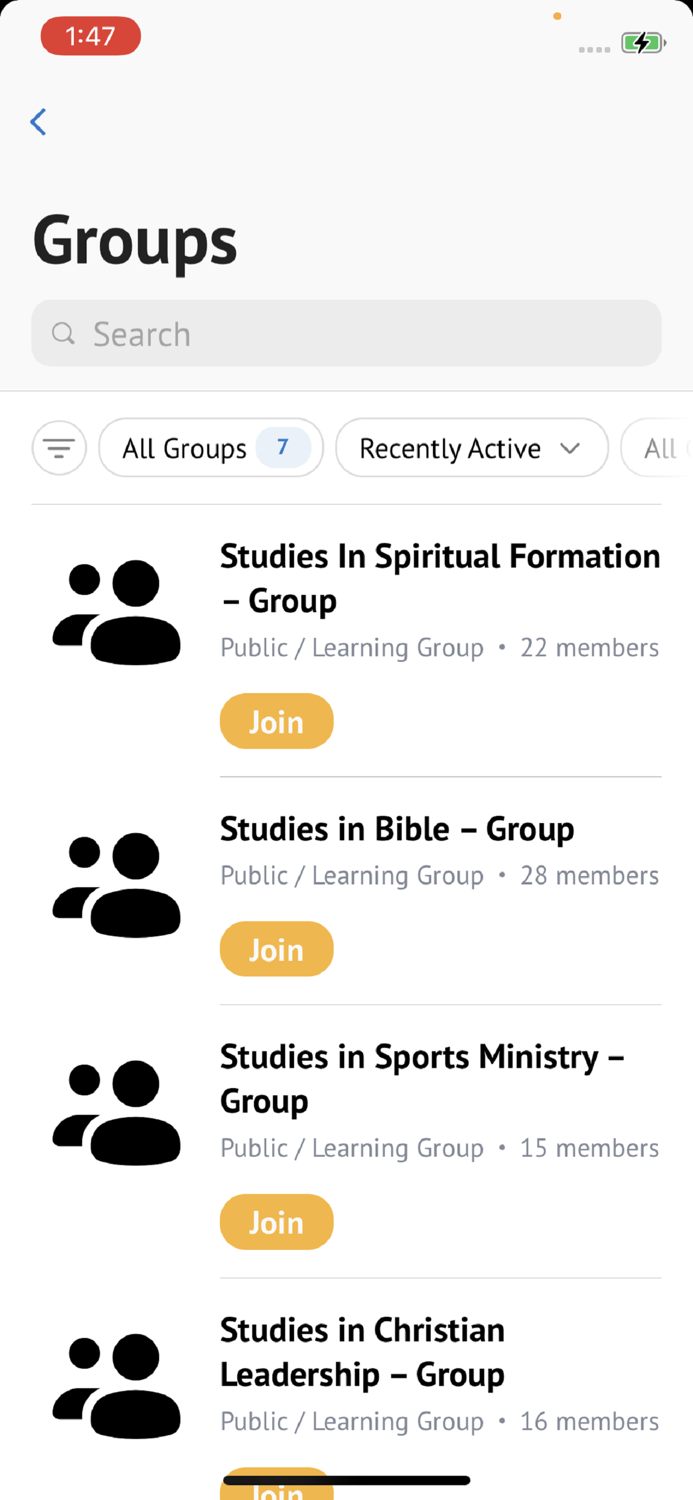
Task: Tap the search magnifier icon
Action: (x=63, y=333)
